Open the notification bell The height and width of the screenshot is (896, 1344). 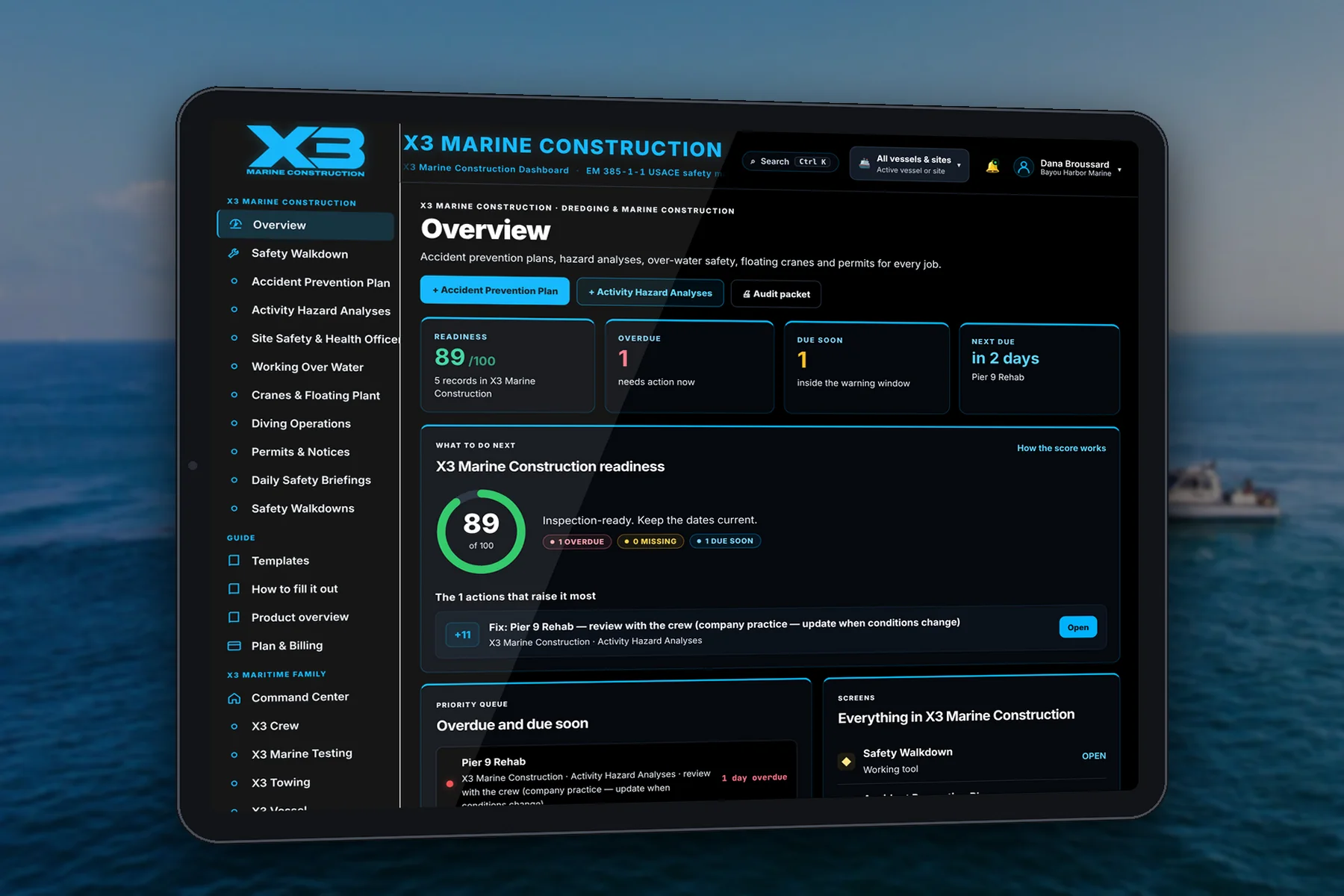coord(992,167)
